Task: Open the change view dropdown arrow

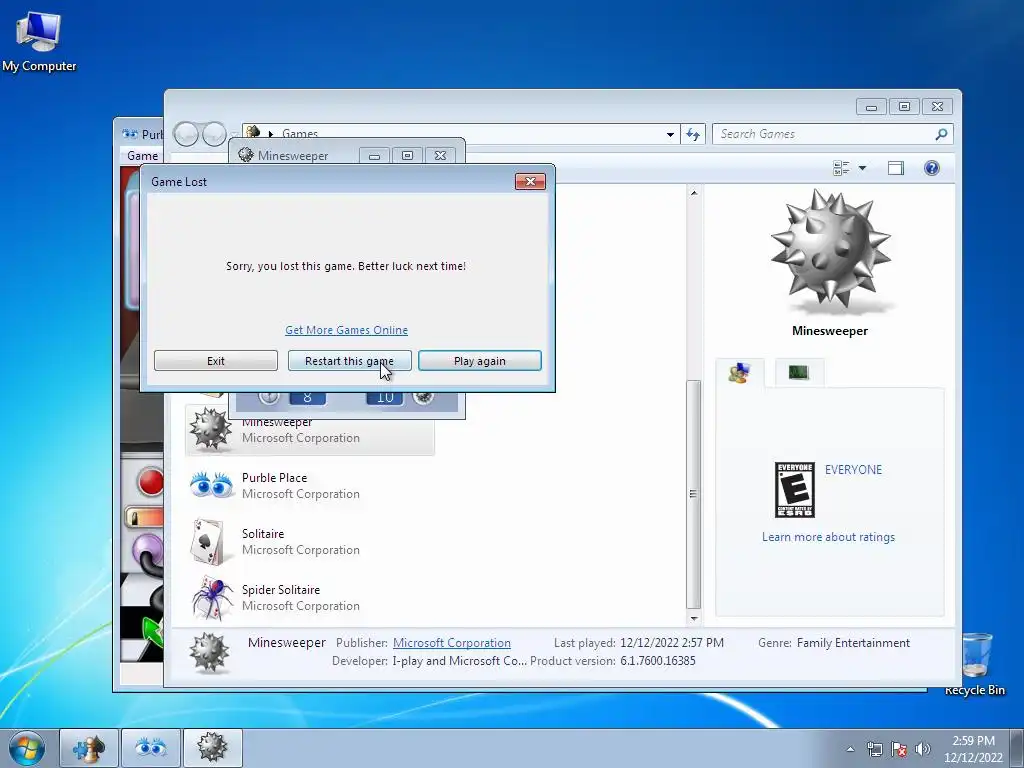Action: (862, 168)
